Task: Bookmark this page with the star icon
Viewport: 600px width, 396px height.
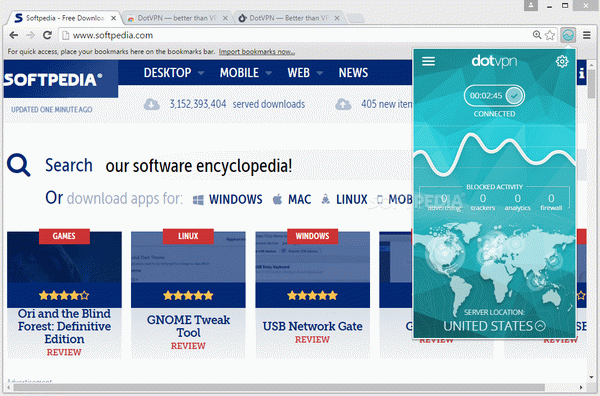Action: pos(550,35)
